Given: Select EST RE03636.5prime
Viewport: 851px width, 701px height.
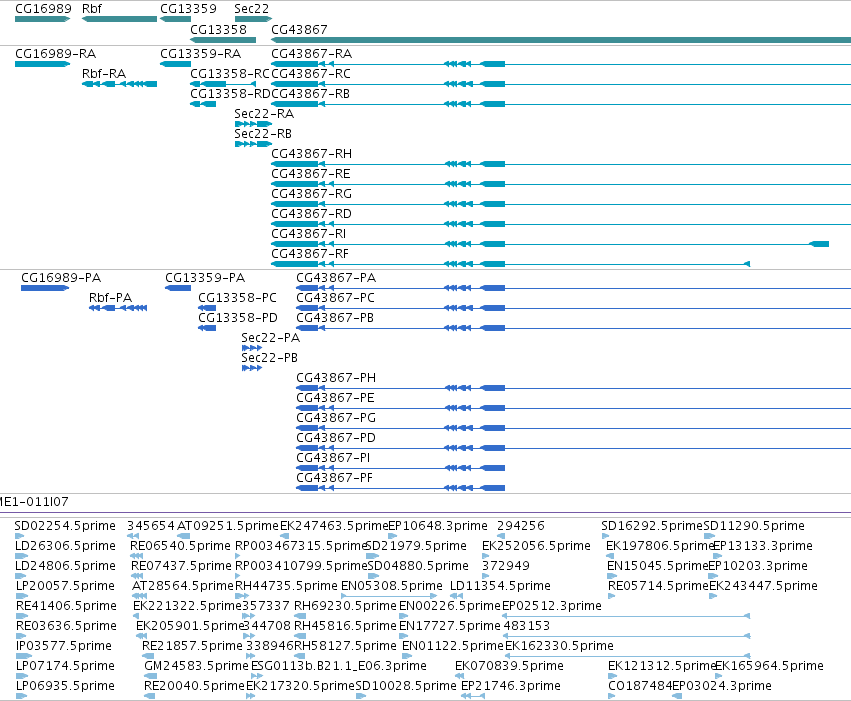Looking at the screenshot, I should pyautogui.click(x=67, y=626).
